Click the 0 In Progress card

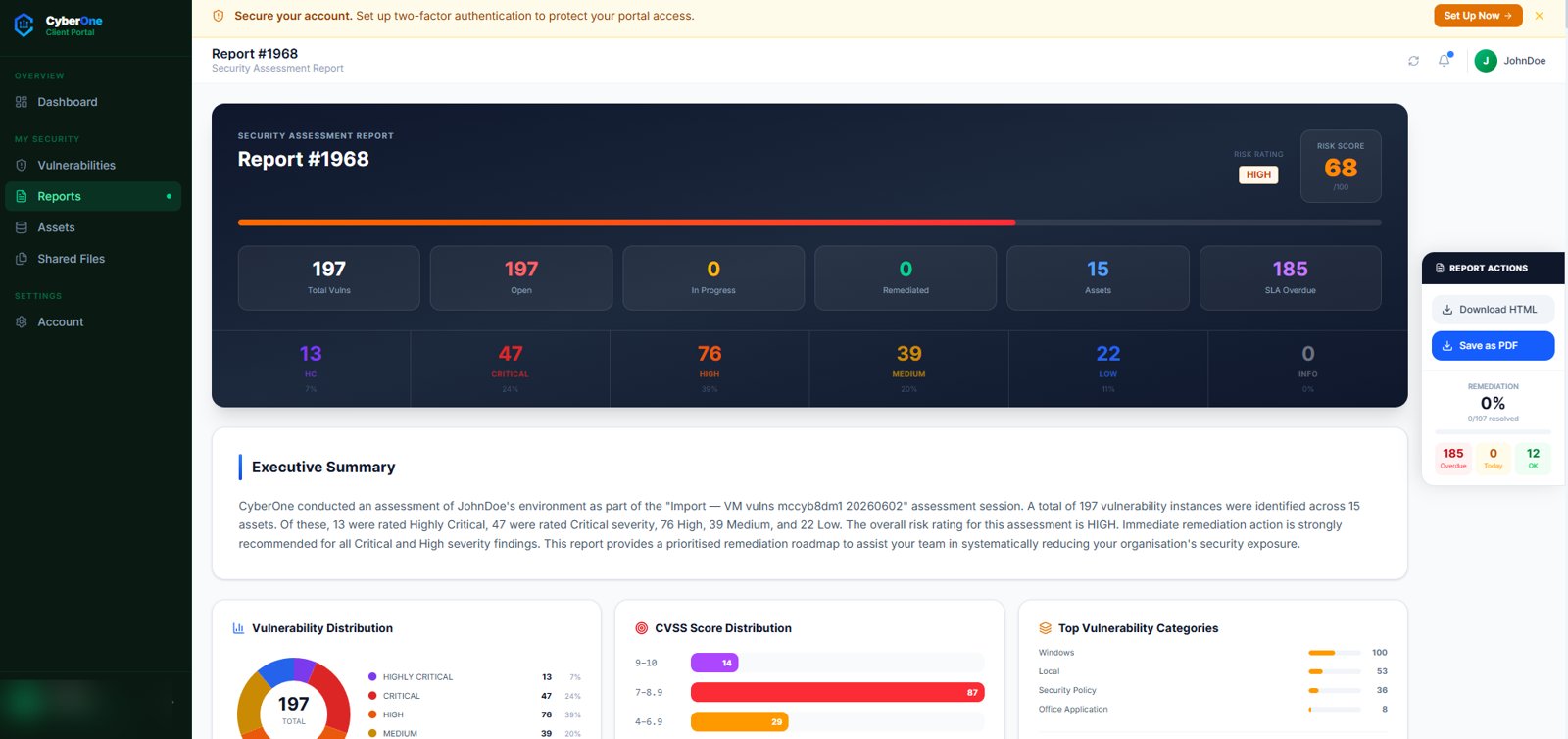point(713,278)
